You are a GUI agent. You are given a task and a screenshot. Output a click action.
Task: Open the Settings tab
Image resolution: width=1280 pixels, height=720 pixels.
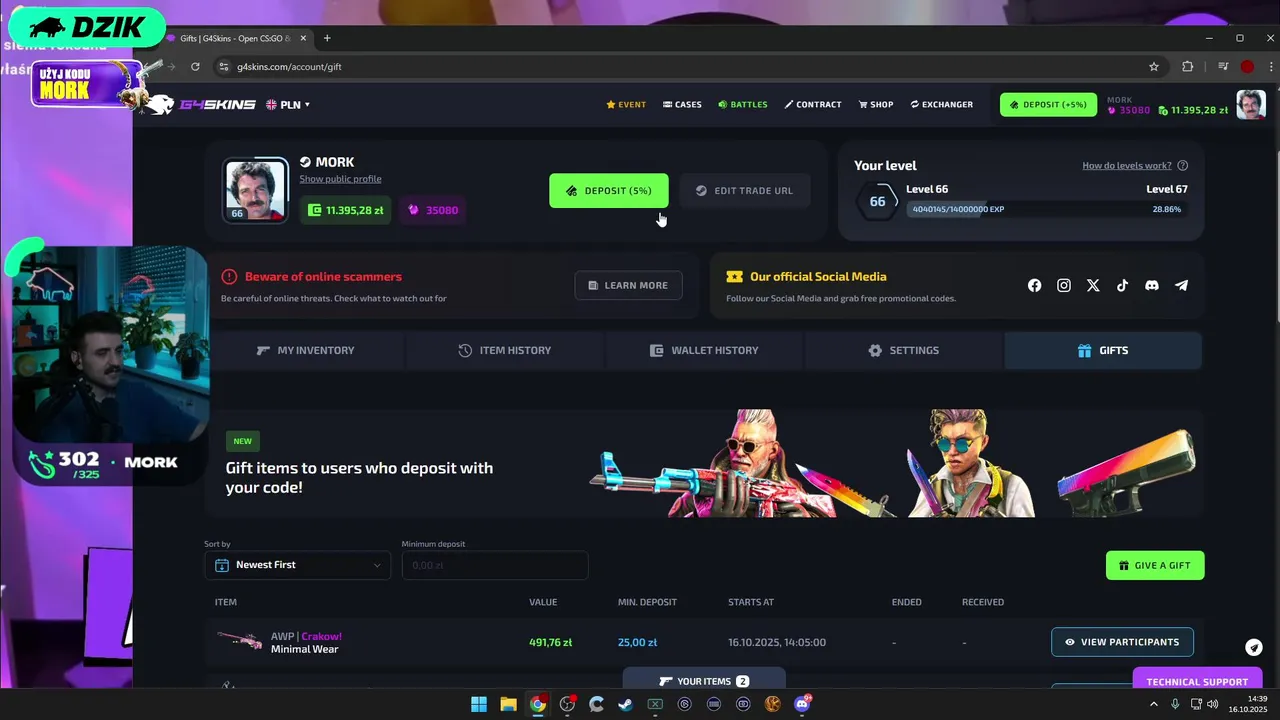903,350
